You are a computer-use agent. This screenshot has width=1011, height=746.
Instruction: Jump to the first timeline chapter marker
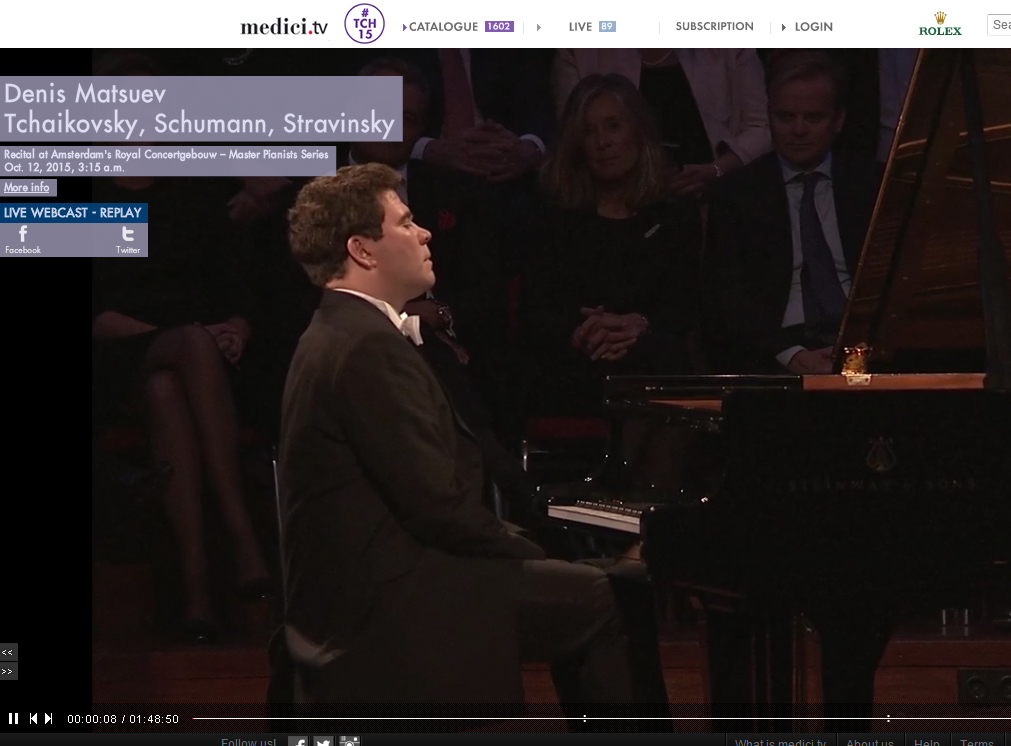(x=585, y=718)
